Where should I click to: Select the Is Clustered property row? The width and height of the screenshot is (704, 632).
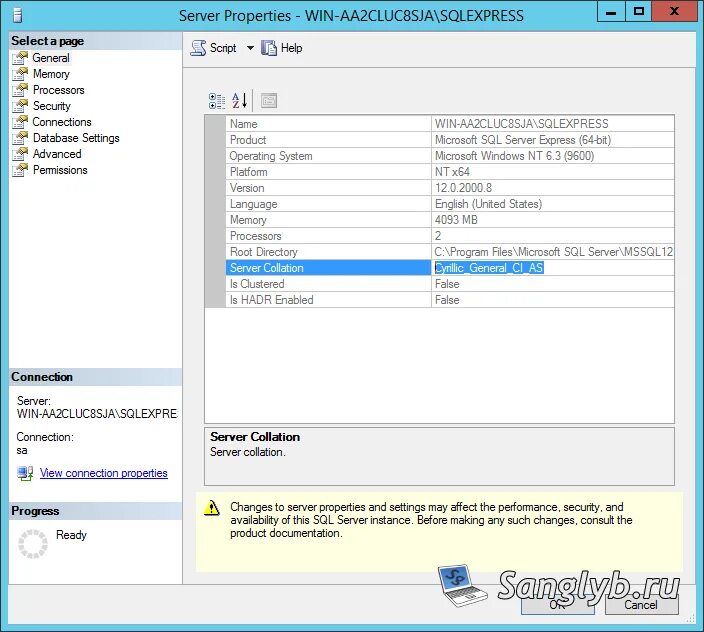tap(450, 284)
